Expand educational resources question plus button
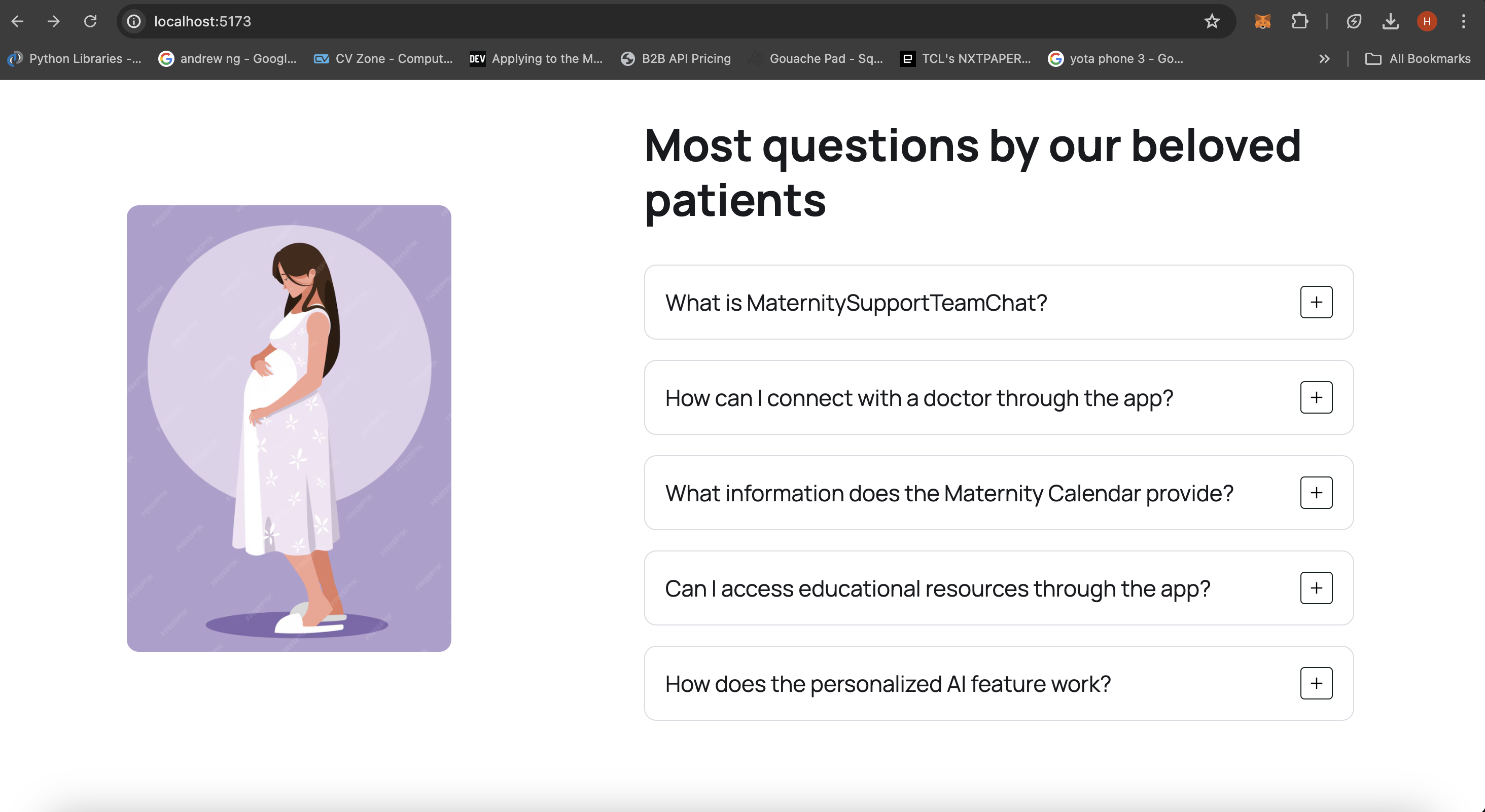Image resolution: width=1485 pixels, height=812 pixels. pos(1316,588)
